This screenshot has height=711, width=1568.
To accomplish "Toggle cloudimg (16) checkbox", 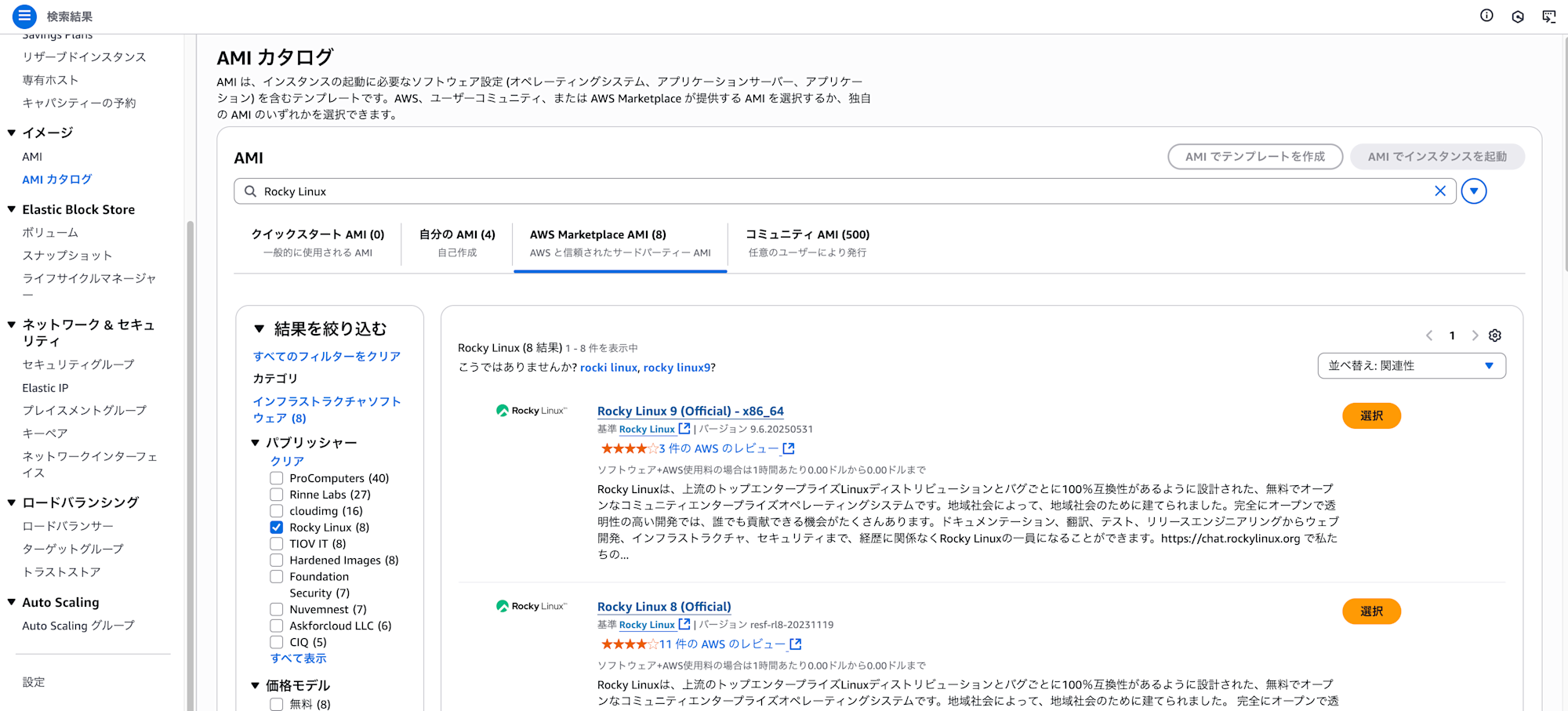I will click(x=277, y=511).
